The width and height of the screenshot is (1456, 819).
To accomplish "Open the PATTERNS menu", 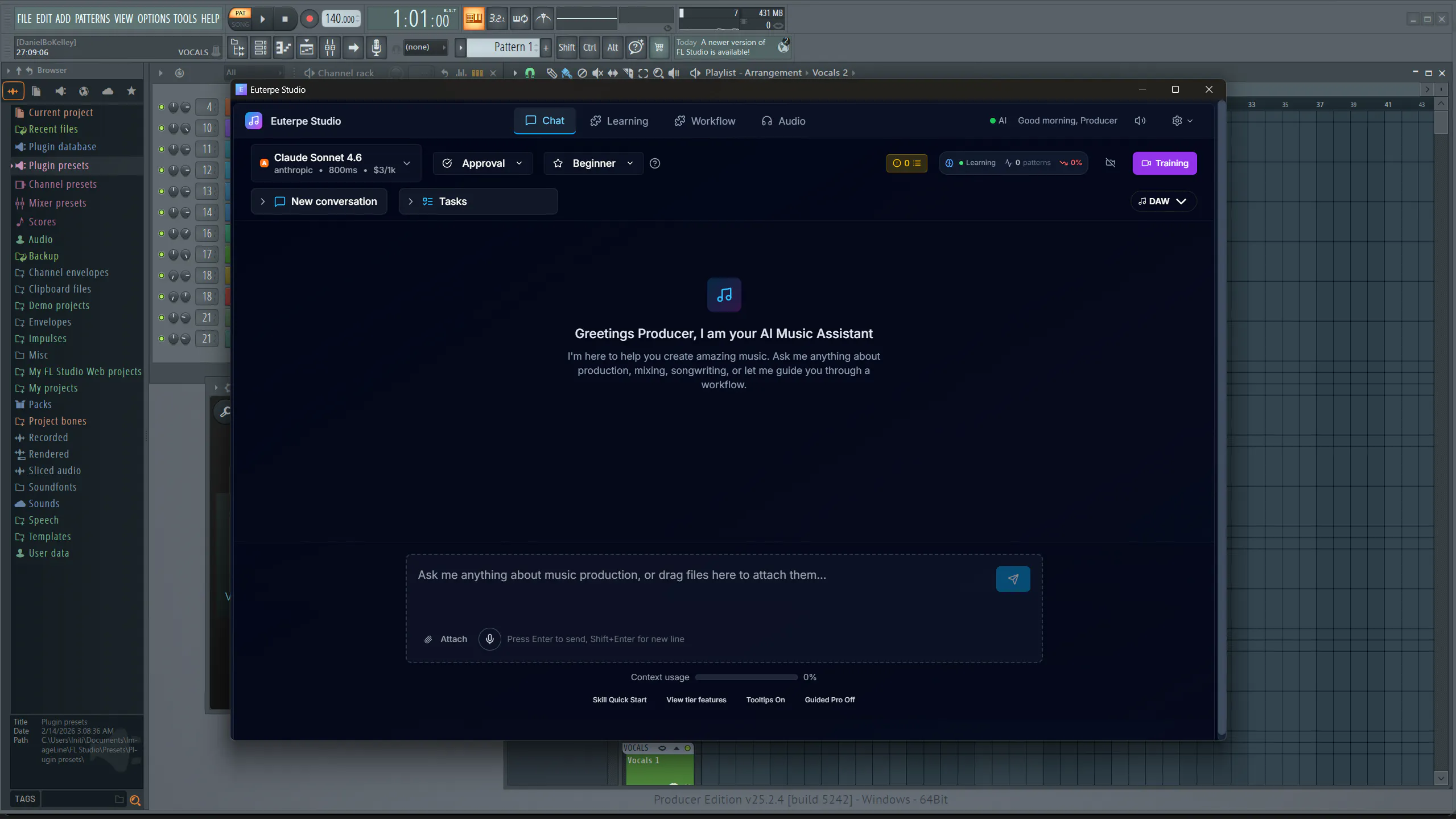I will pyautogui.click(x=92, y=19).
